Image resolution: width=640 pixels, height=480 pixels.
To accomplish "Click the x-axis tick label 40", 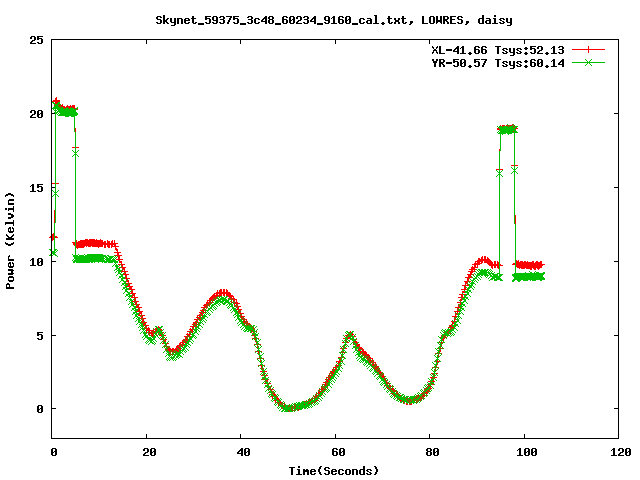I will pos(244,452).
